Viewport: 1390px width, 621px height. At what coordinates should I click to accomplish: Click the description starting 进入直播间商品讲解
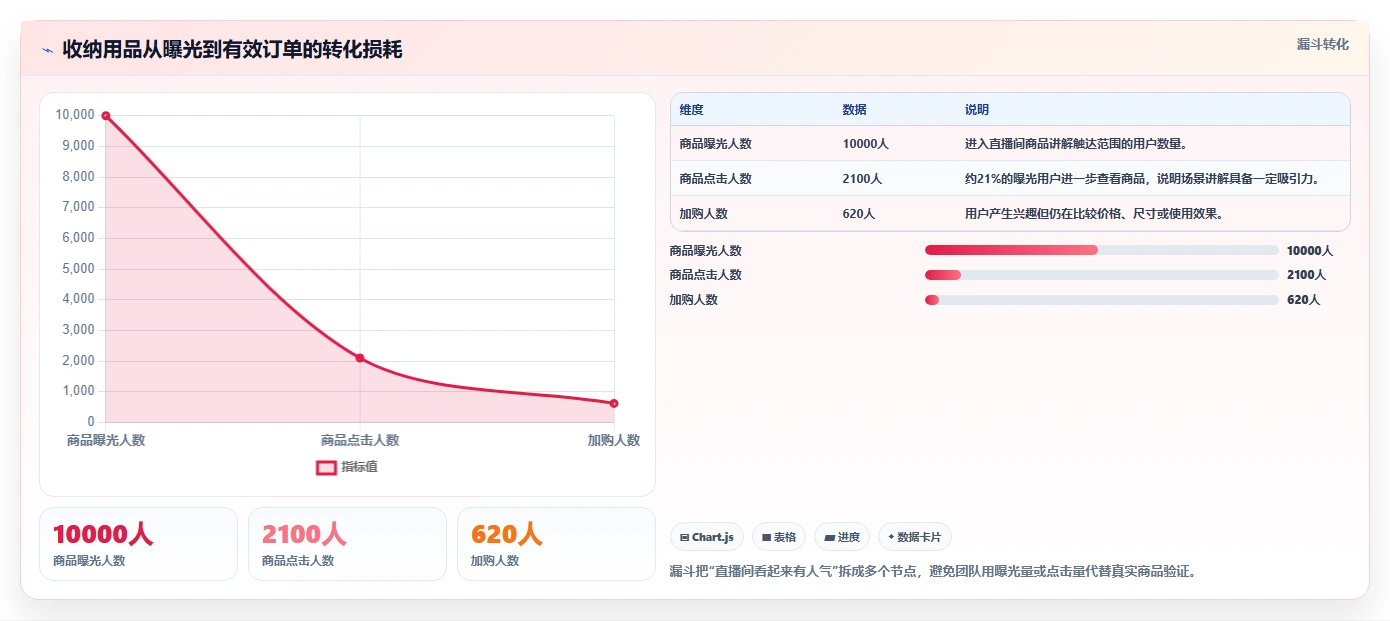pos(1076,144)
